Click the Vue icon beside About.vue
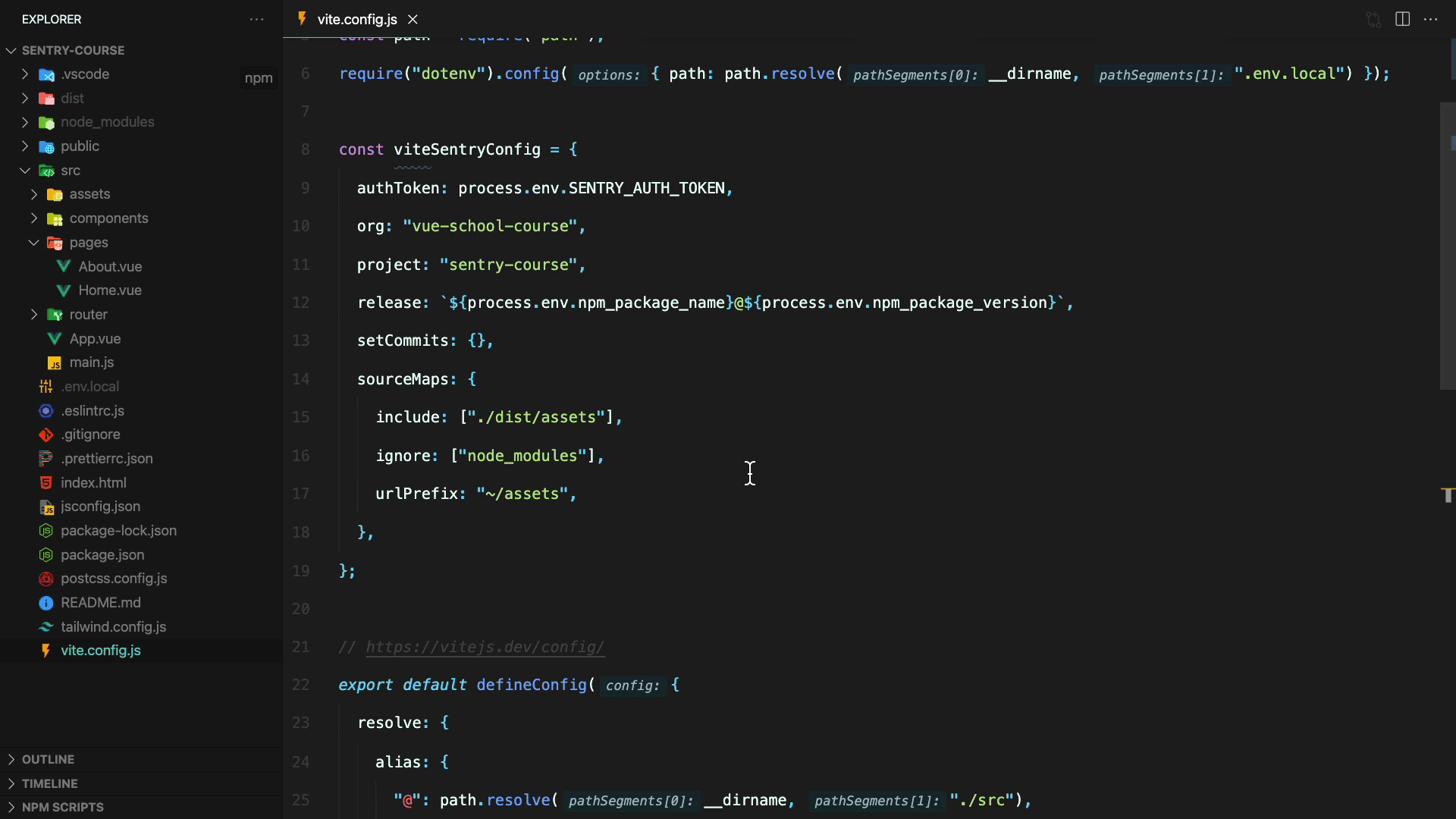This screenshot has width=1456, height=819. [x=64, y=266]
